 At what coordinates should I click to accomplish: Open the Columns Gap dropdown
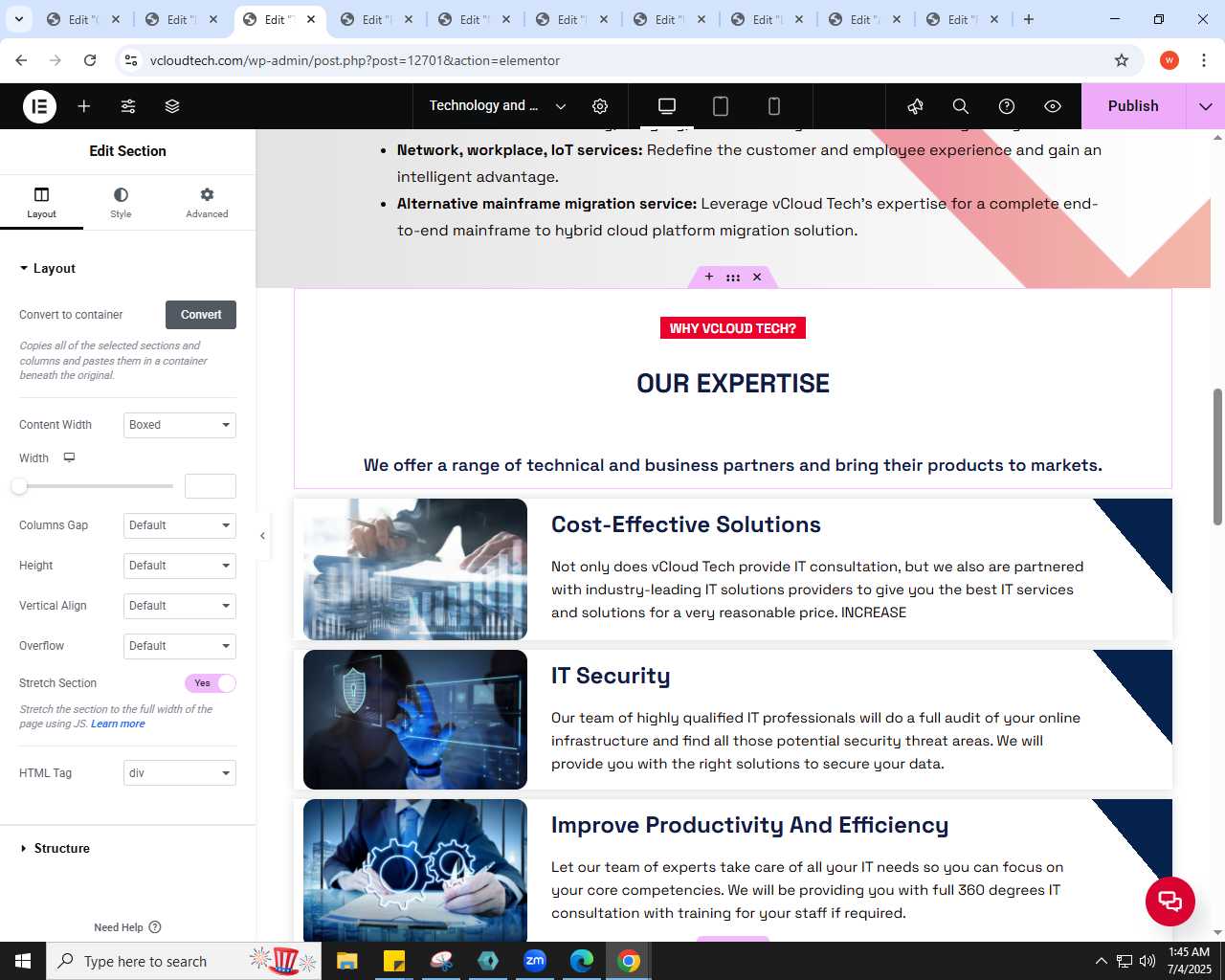click(180, 525)
